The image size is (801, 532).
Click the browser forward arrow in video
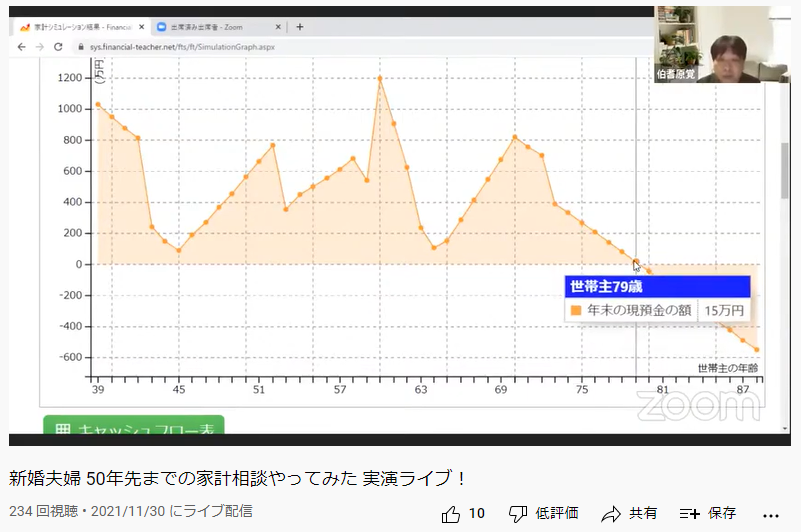40,47
